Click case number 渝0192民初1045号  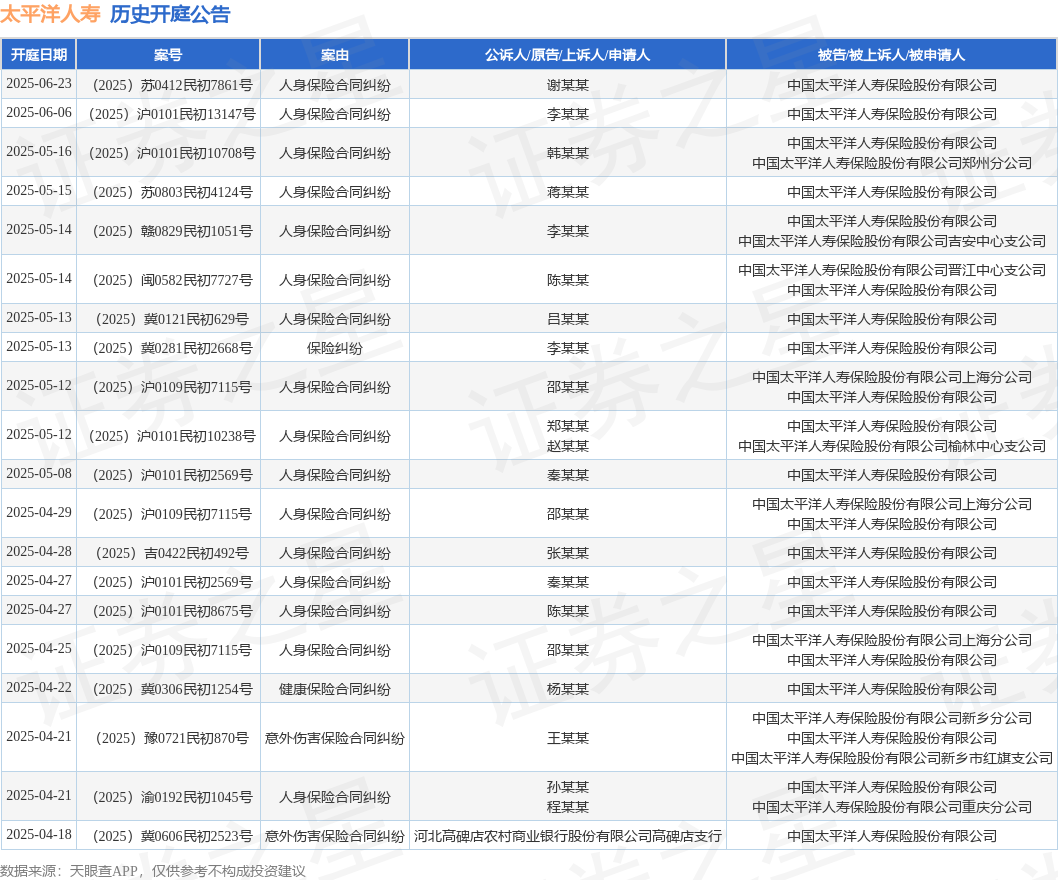pyautogui.click(x=172, y=797)
